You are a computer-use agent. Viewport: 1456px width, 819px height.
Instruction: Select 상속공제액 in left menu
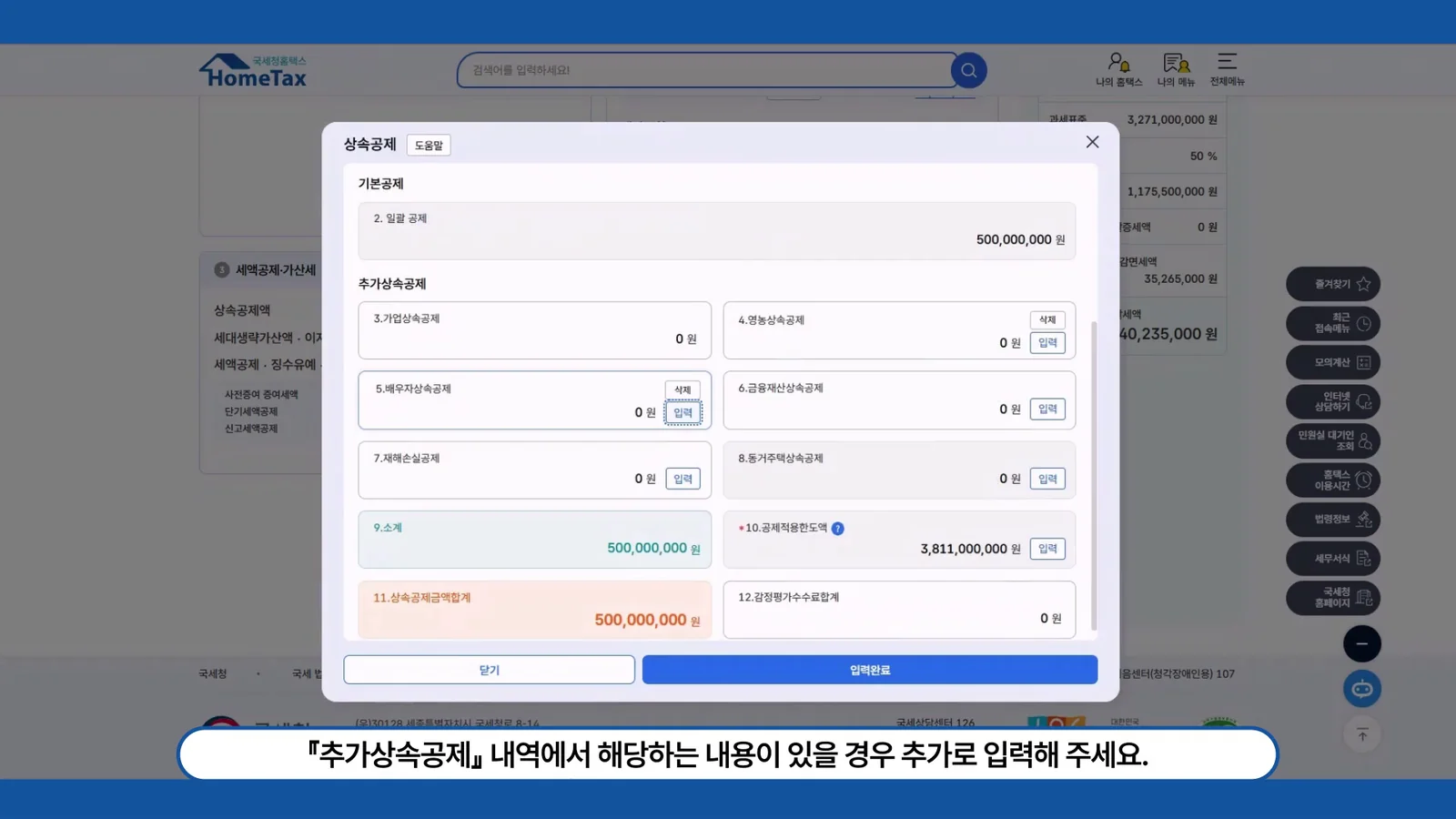[242, 310]
